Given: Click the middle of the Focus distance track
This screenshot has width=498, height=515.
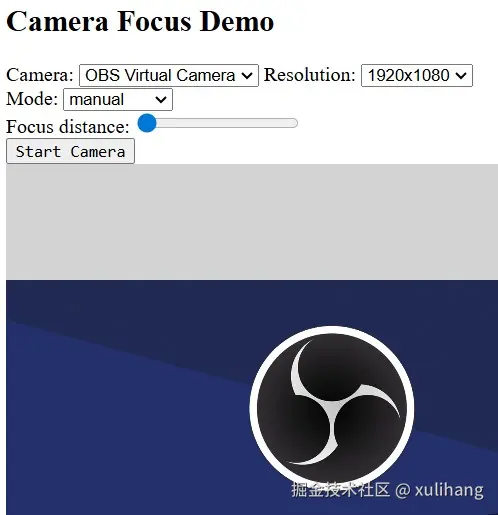Looking at the screenshot, I should coord(218,123).
